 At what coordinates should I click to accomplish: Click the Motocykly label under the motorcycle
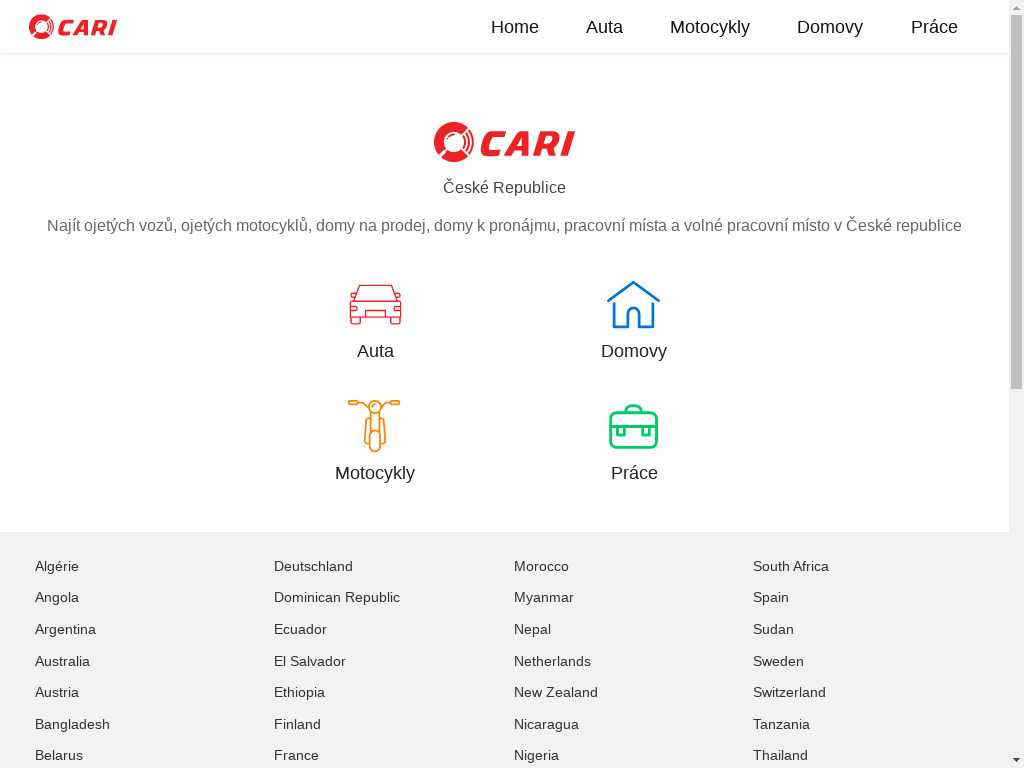(x=375, y=473)
